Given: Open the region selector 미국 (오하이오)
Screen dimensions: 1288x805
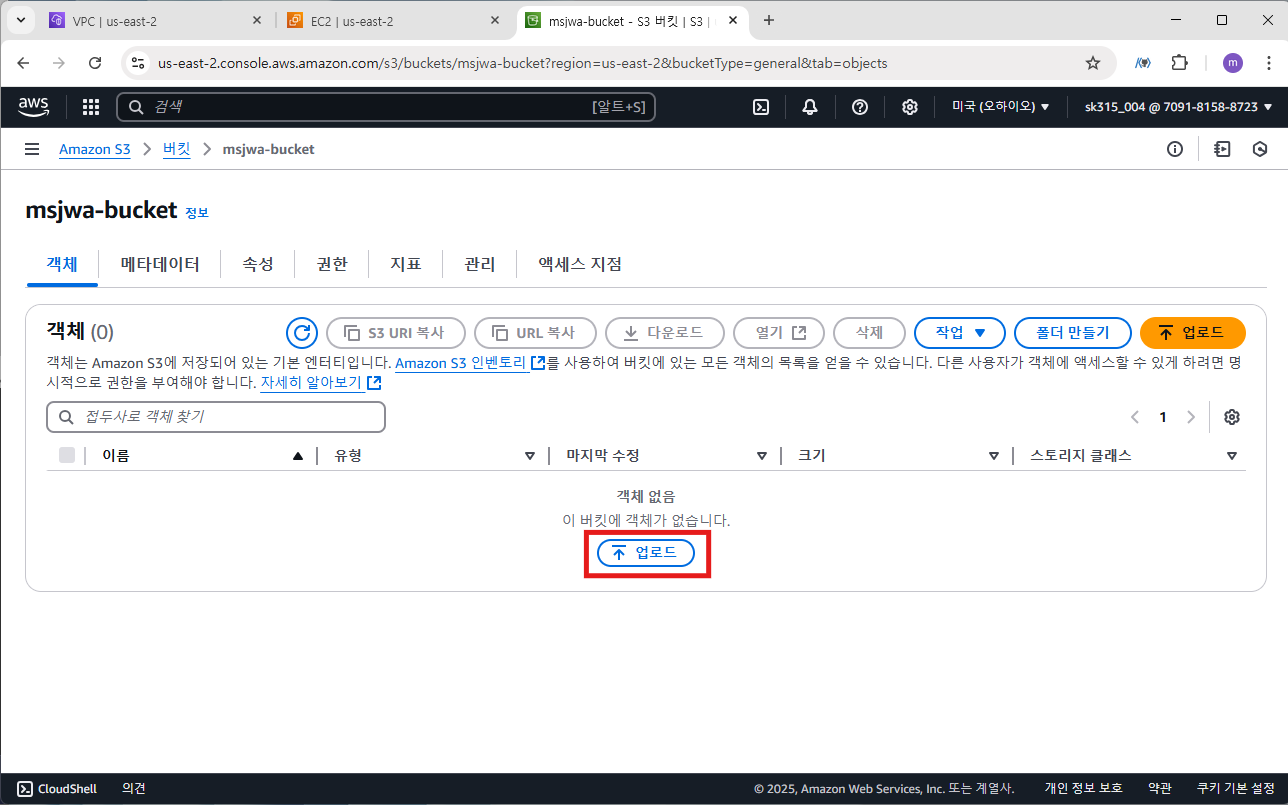Looking at the screenshot, I should 1000,107.
